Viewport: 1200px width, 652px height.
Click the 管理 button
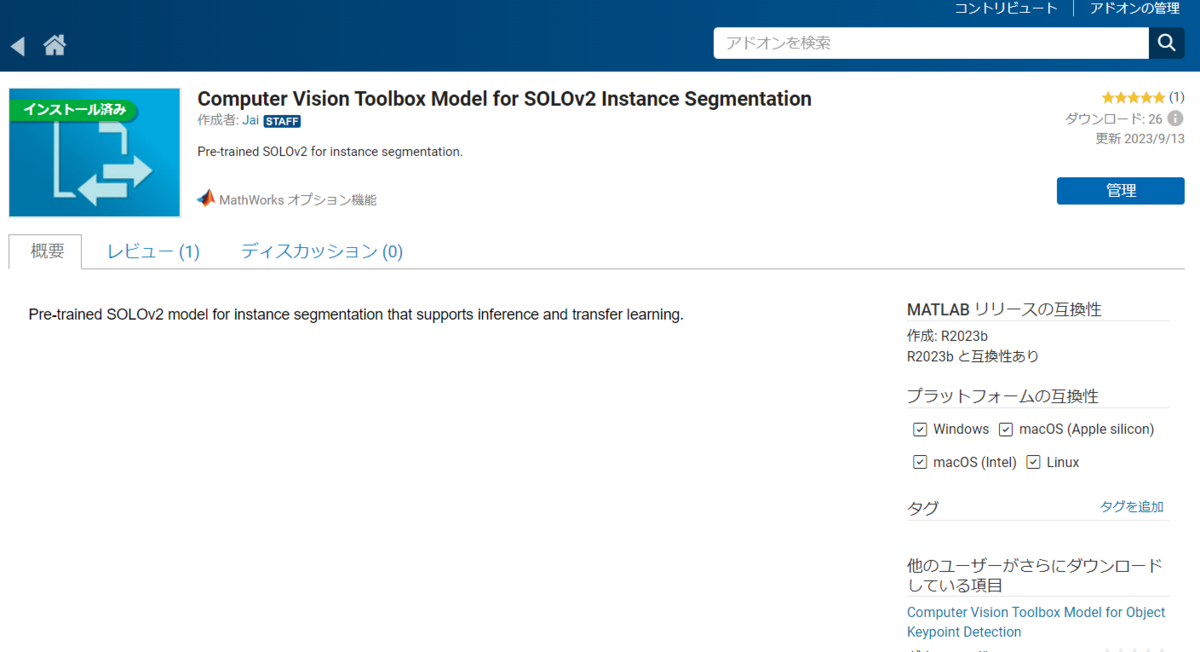(x=1121, y=191)
